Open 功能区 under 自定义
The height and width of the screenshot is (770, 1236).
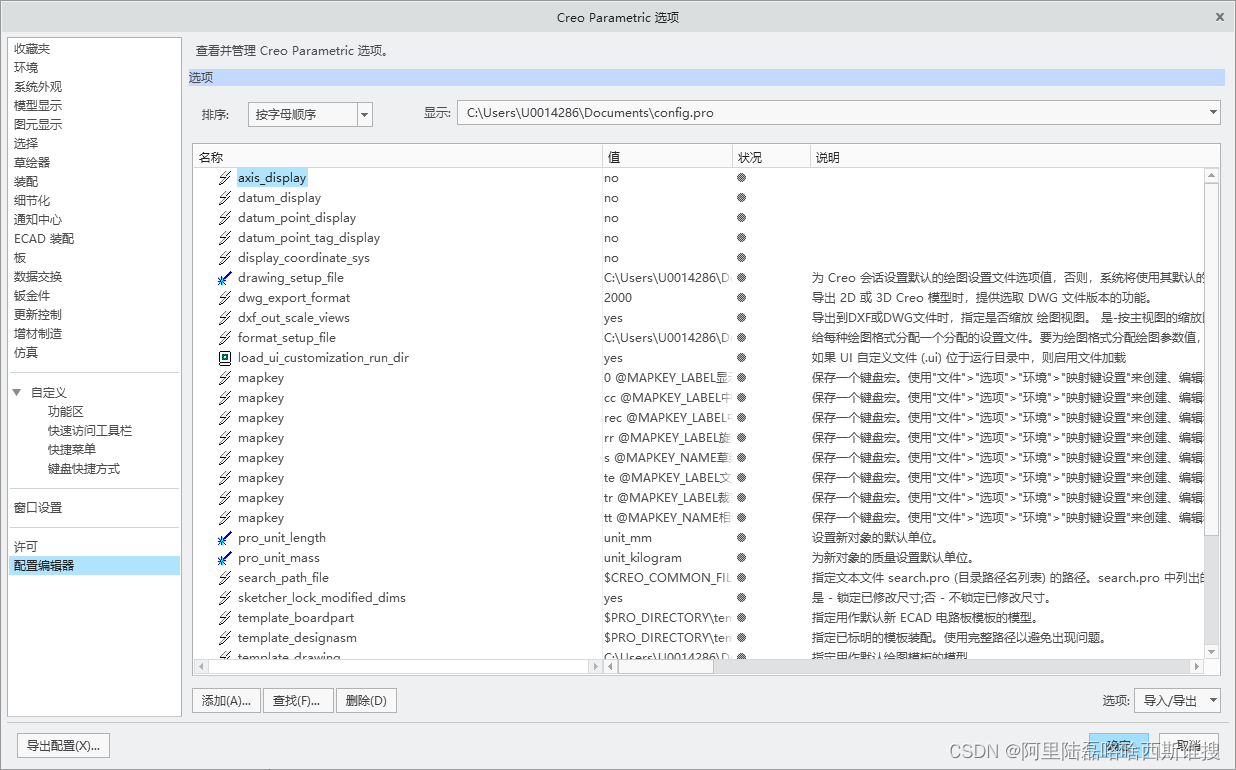66,412
